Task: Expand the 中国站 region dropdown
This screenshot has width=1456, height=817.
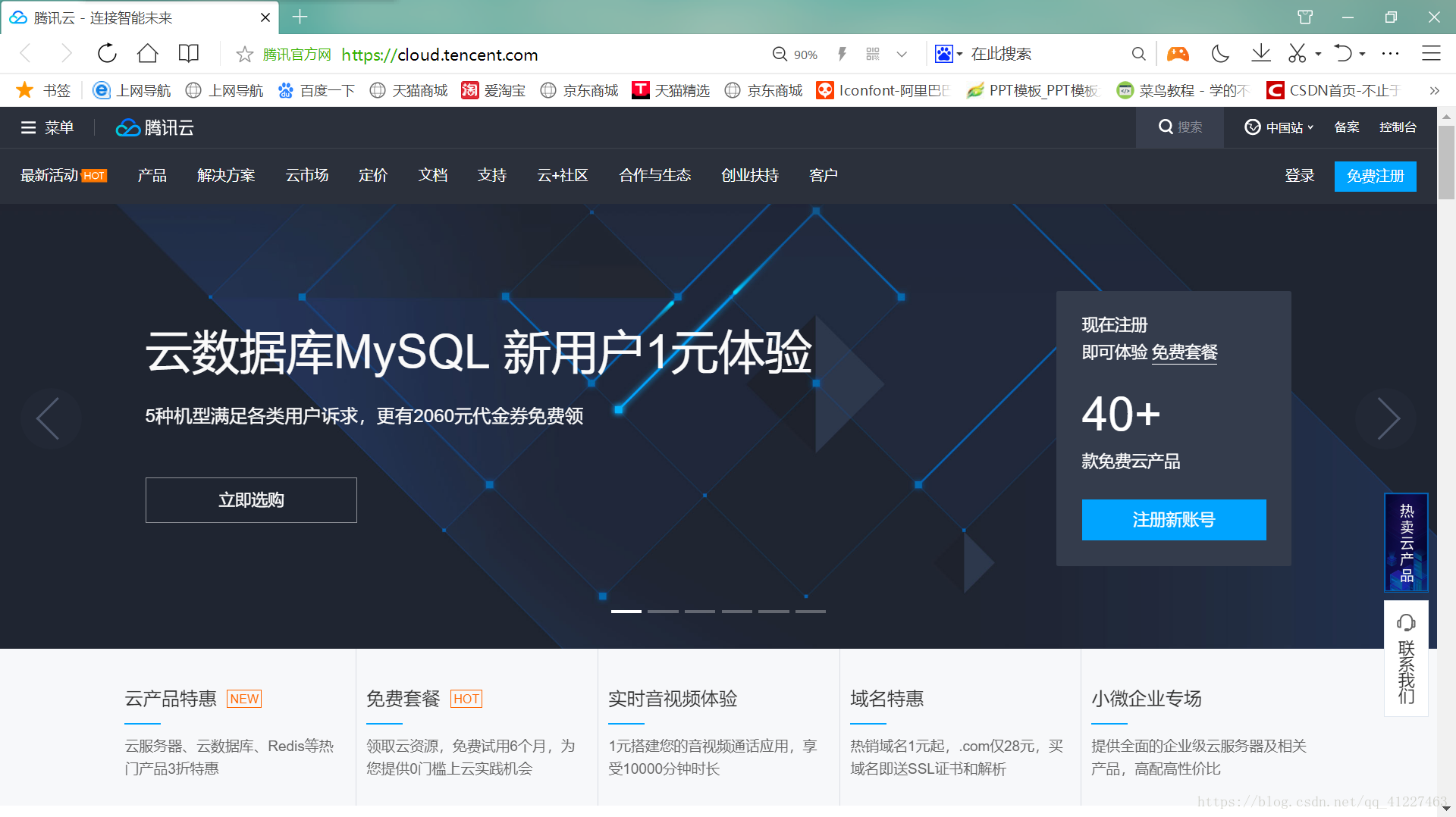Action: (x=1279, y=127)
